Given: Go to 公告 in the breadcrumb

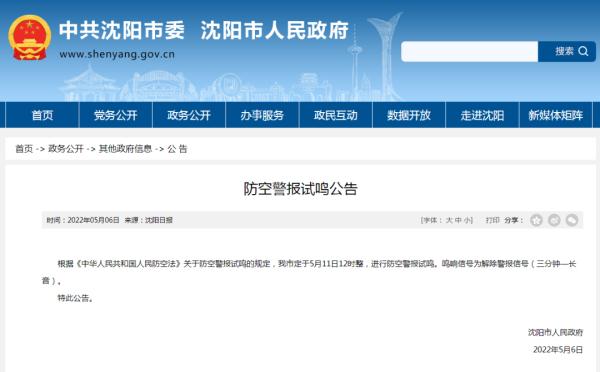Looking at the screenshot, I should click(x=177, y=148).
